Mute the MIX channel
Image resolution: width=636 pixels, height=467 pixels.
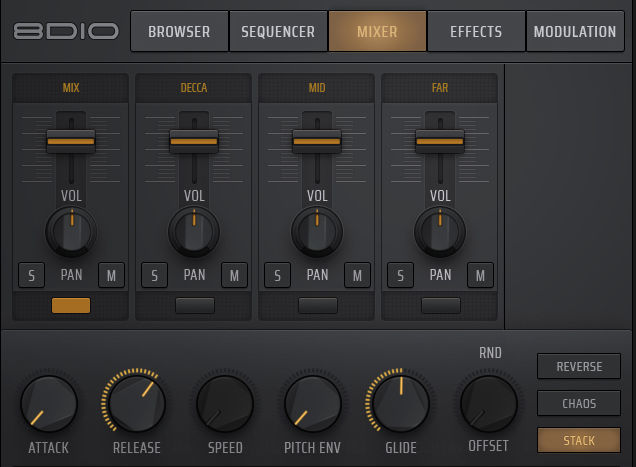(x=111, y=275)
